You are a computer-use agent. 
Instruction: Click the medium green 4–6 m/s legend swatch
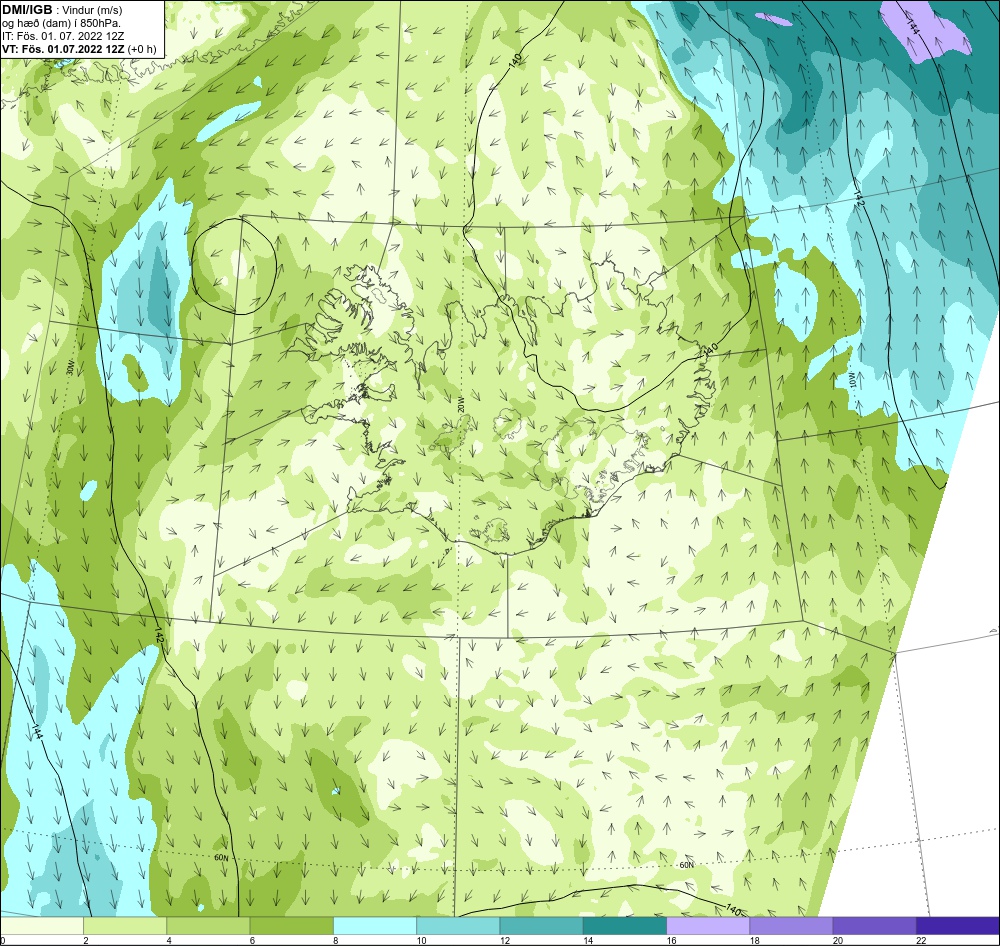pos(208,925)
